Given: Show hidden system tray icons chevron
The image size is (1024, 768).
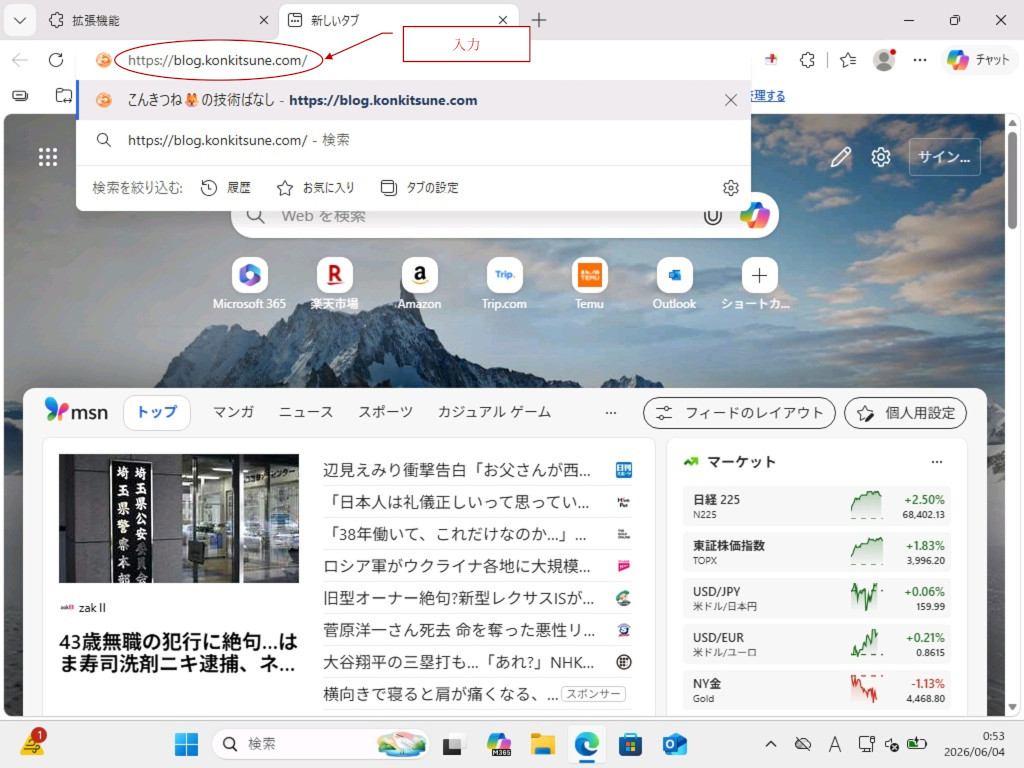Looking at the screenshot, I should tap(771, 744).
